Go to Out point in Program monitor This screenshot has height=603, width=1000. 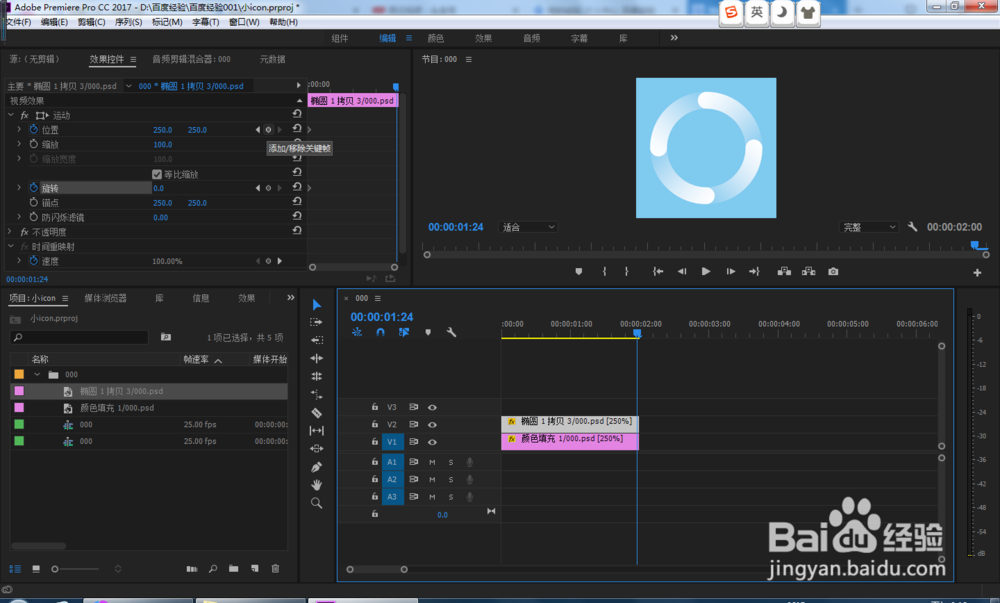(754, 272)
